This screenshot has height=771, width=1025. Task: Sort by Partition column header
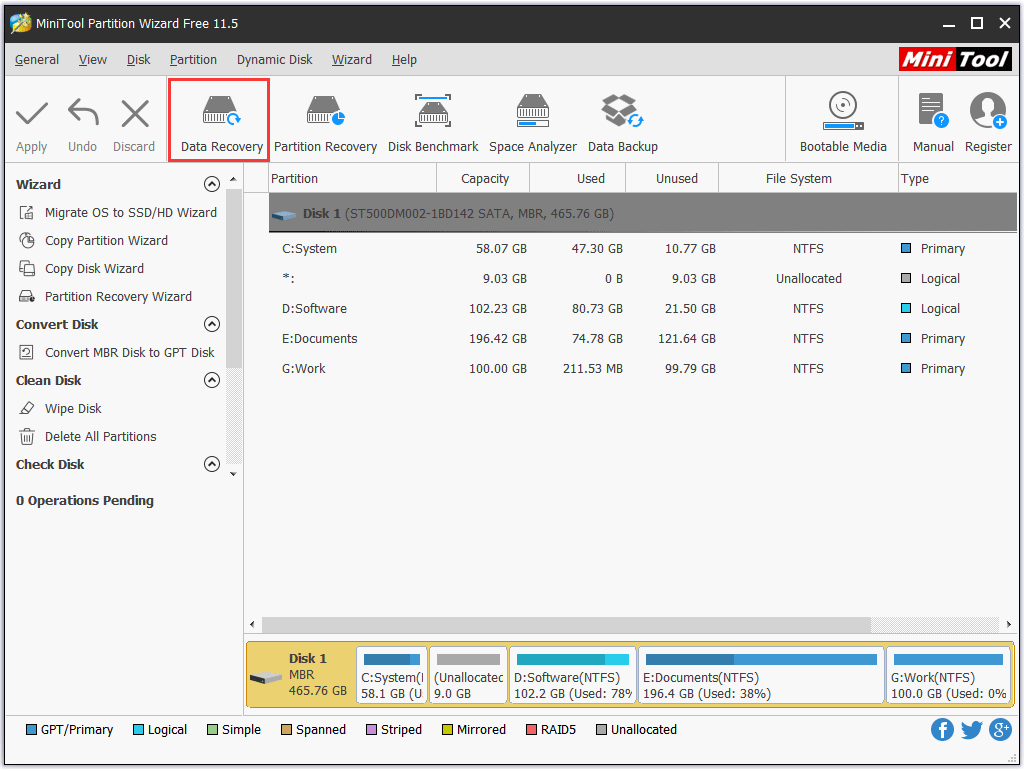(x=352, y=179)
